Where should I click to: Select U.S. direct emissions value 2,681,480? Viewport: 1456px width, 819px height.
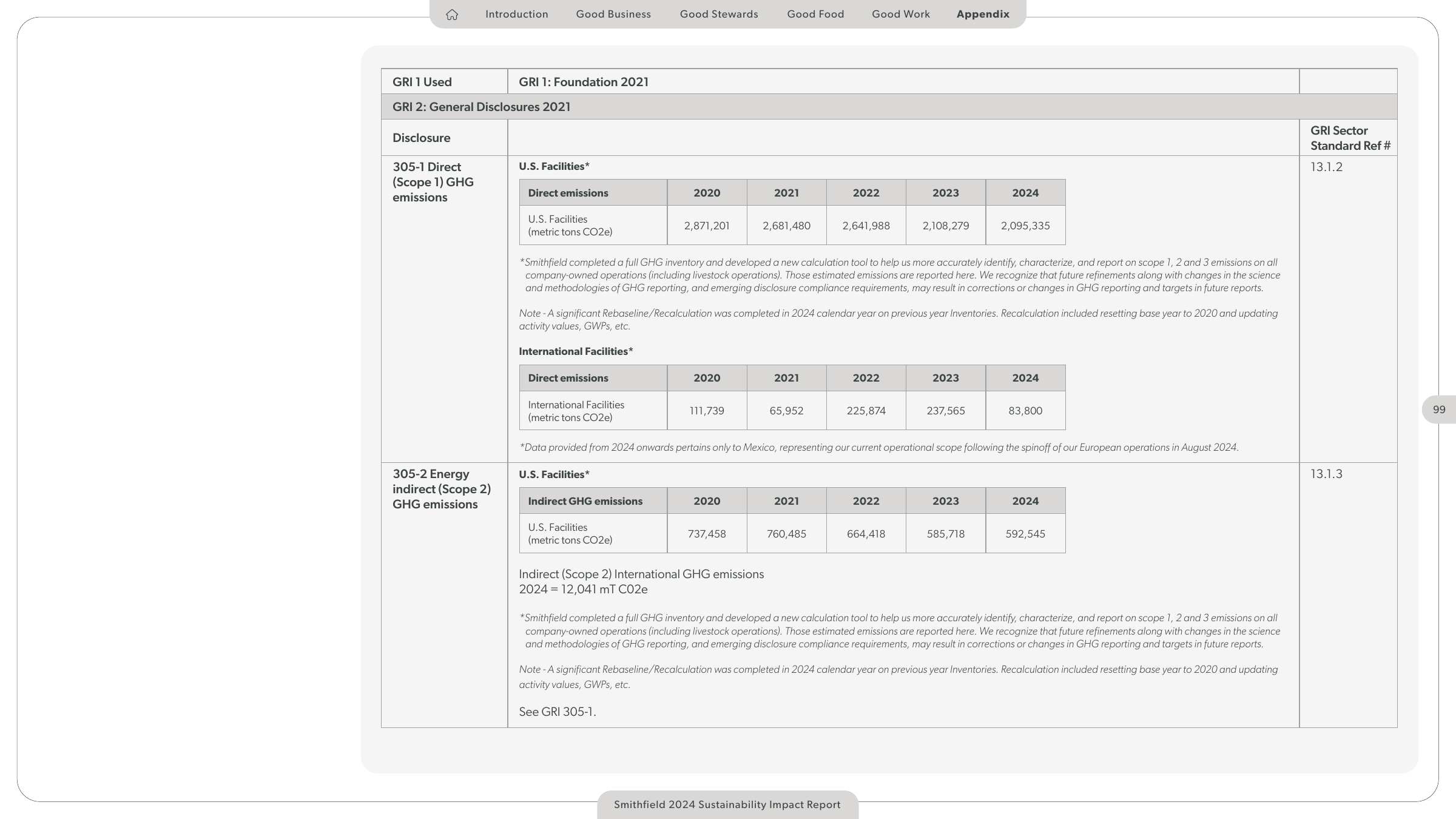(786, 226)
